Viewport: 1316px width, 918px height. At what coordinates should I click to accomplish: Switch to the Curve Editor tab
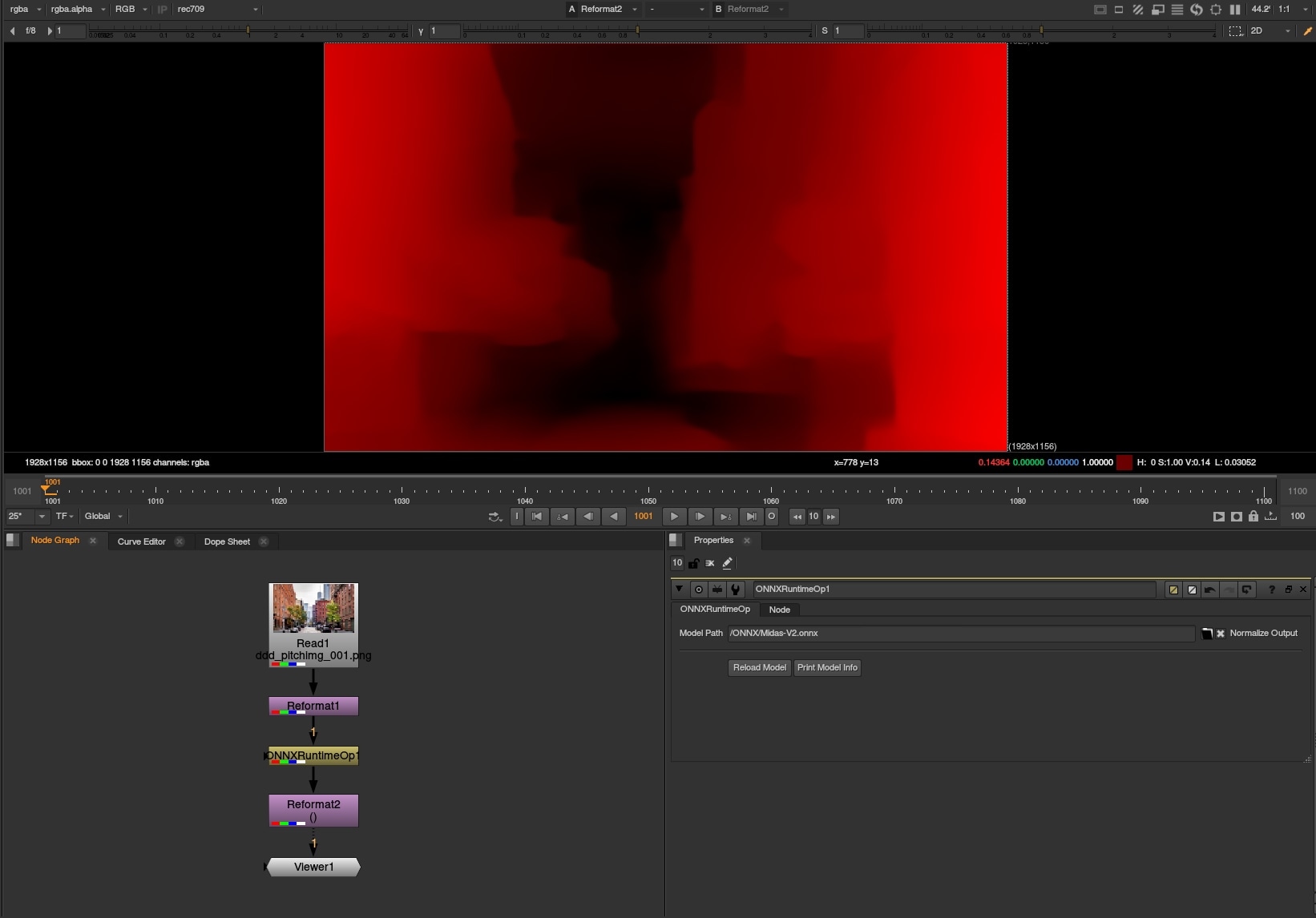click(x=142, y=542)
